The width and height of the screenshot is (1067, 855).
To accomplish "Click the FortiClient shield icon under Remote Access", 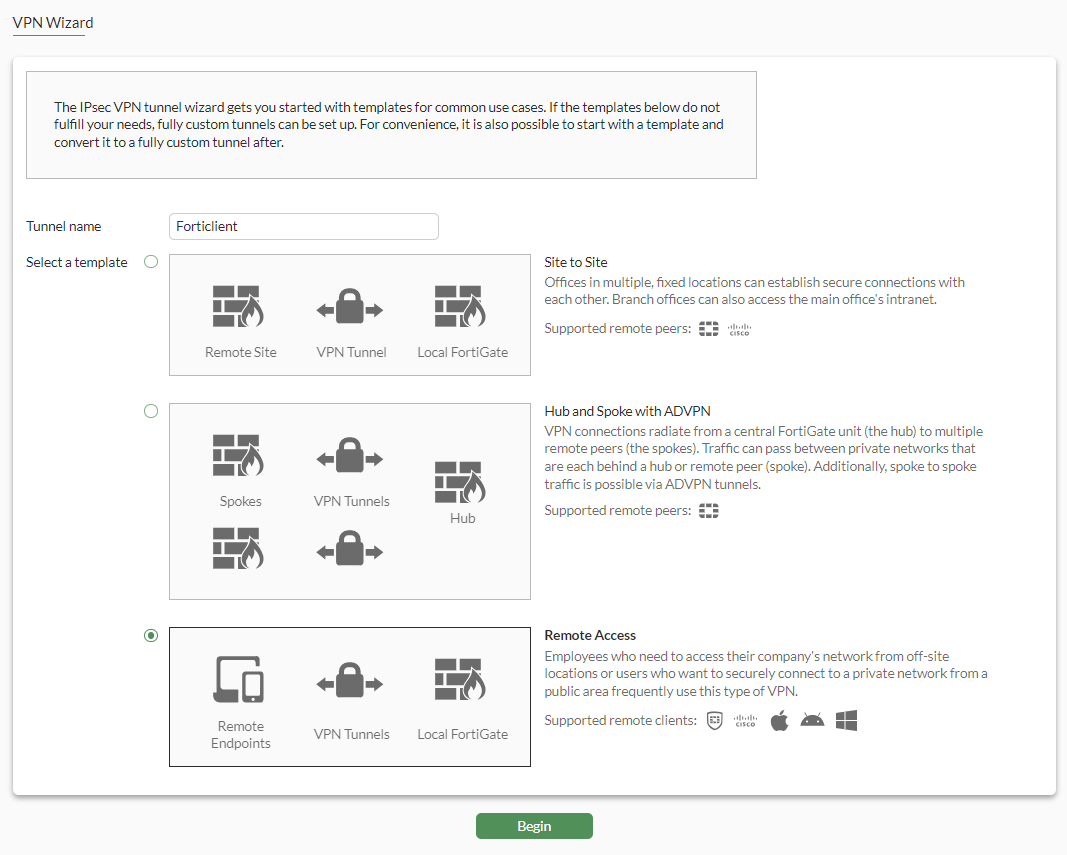I will pos(714,720).
